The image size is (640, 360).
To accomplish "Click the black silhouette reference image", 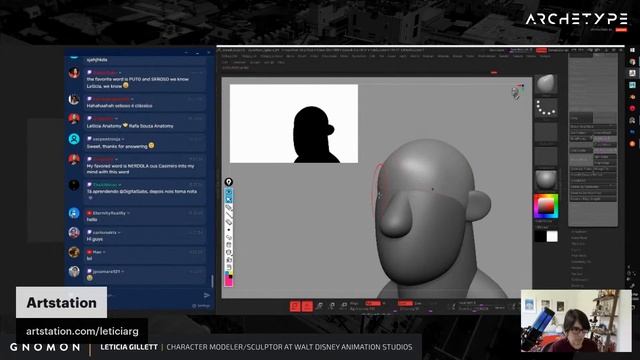I will point(294,124).
